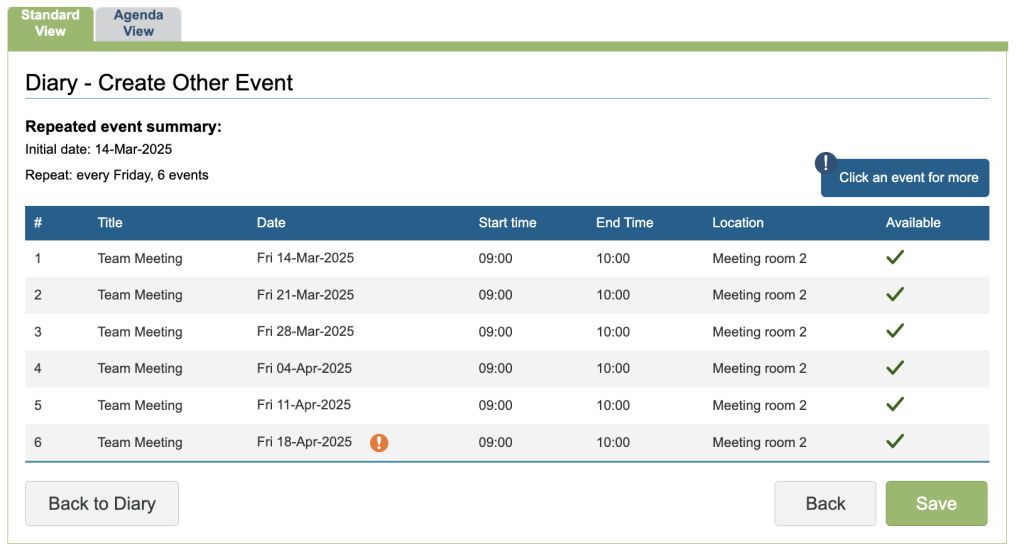Open the Team Meeting event on 14-Mar-2025
Viewport: 1024px width, 560px height.
pyautogui.click(x=140, y=259)
